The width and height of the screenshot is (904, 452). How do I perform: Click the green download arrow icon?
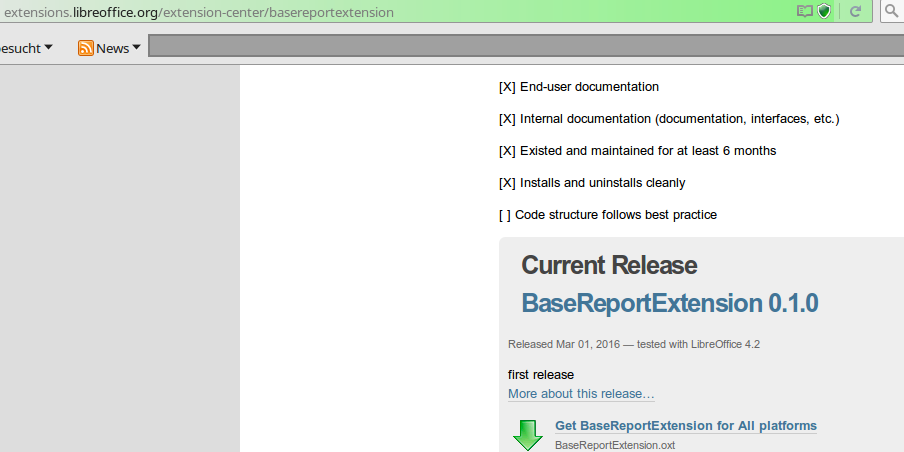pyautogui.click(x=527, y=435)
